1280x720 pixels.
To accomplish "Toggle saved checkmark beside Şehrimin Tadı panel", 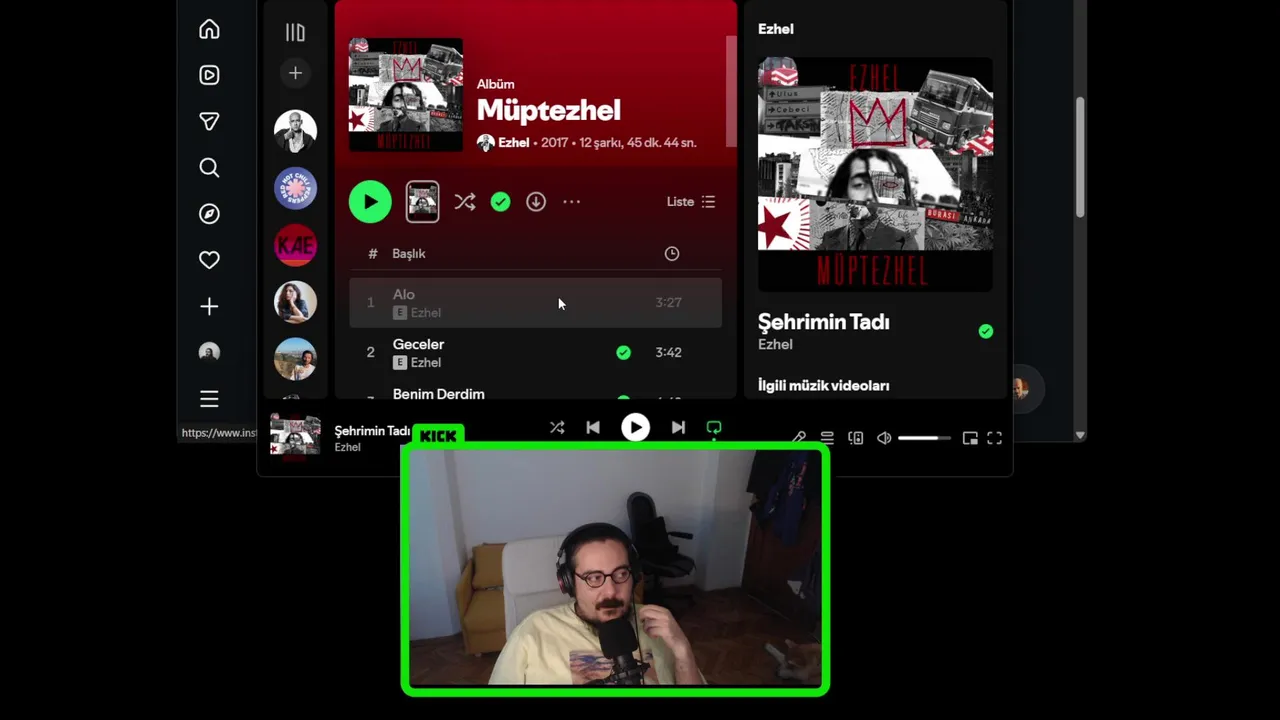I will pos(986,331).
